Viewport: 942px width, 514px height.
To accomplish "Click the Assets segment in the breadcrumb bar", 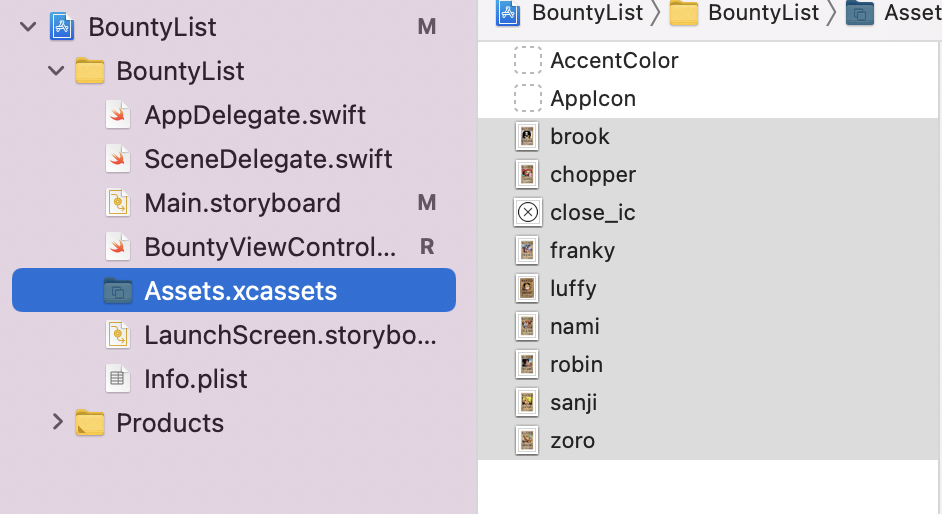I will pyautogui.click(x=913, y=12).
